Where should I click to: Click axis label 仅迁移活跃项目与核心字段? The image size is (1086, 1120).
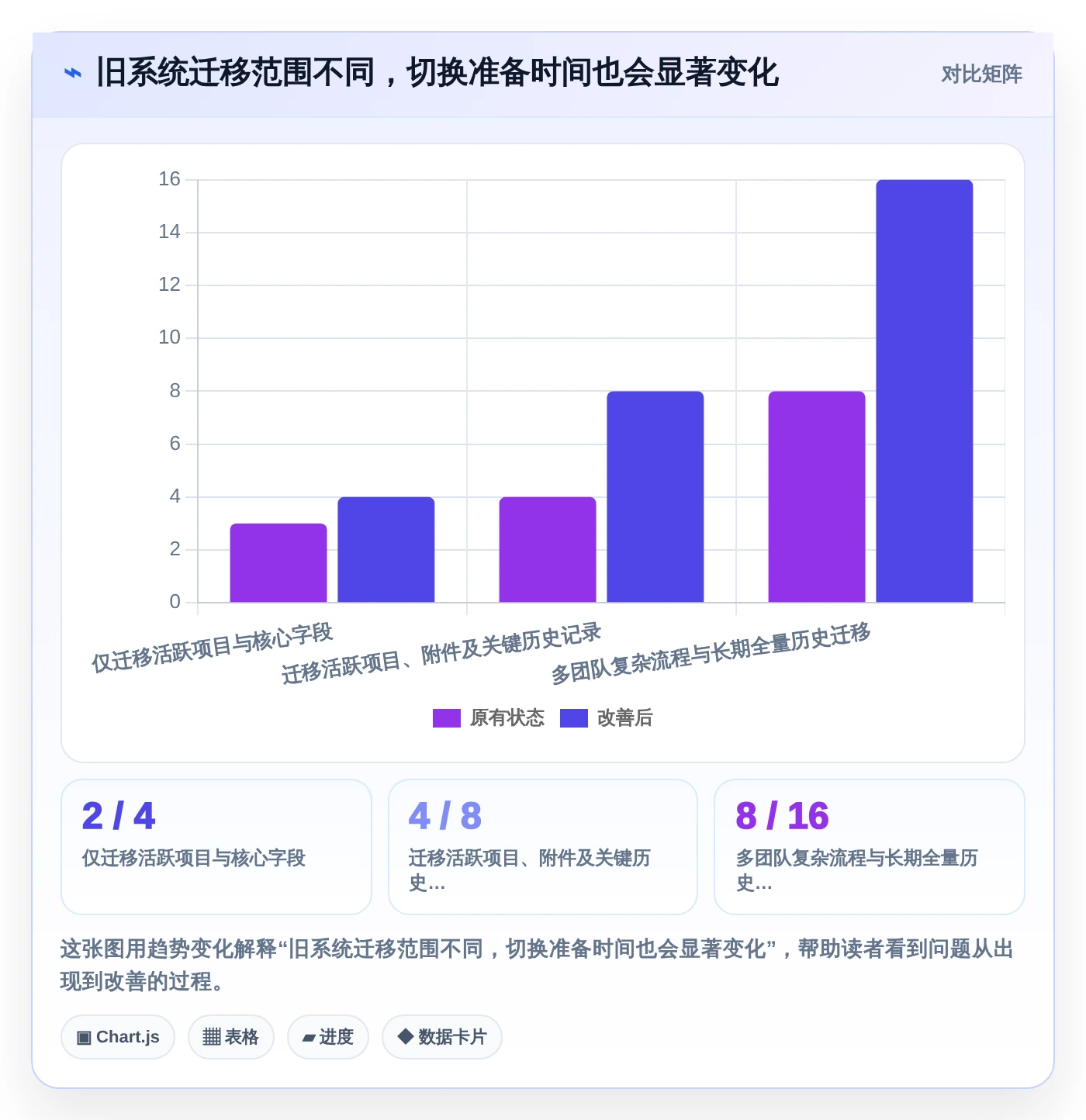coord(213,648)
